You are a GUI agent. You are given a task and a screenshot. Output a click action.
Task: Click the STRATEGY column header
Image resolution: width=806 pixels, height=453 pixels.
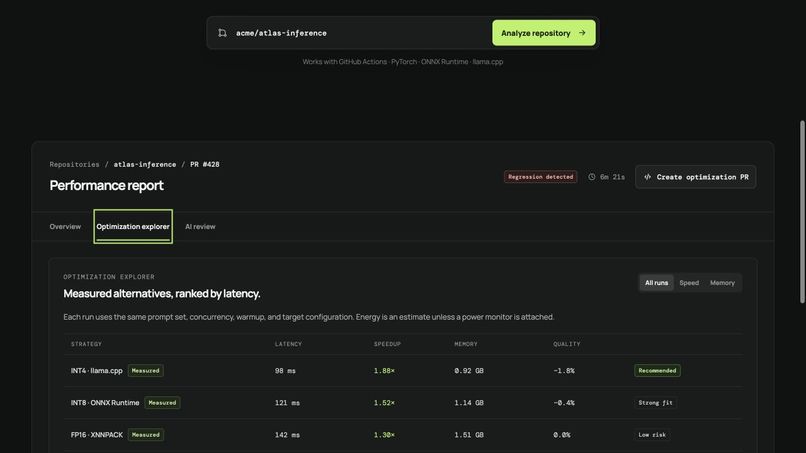[x=86, y=344]
